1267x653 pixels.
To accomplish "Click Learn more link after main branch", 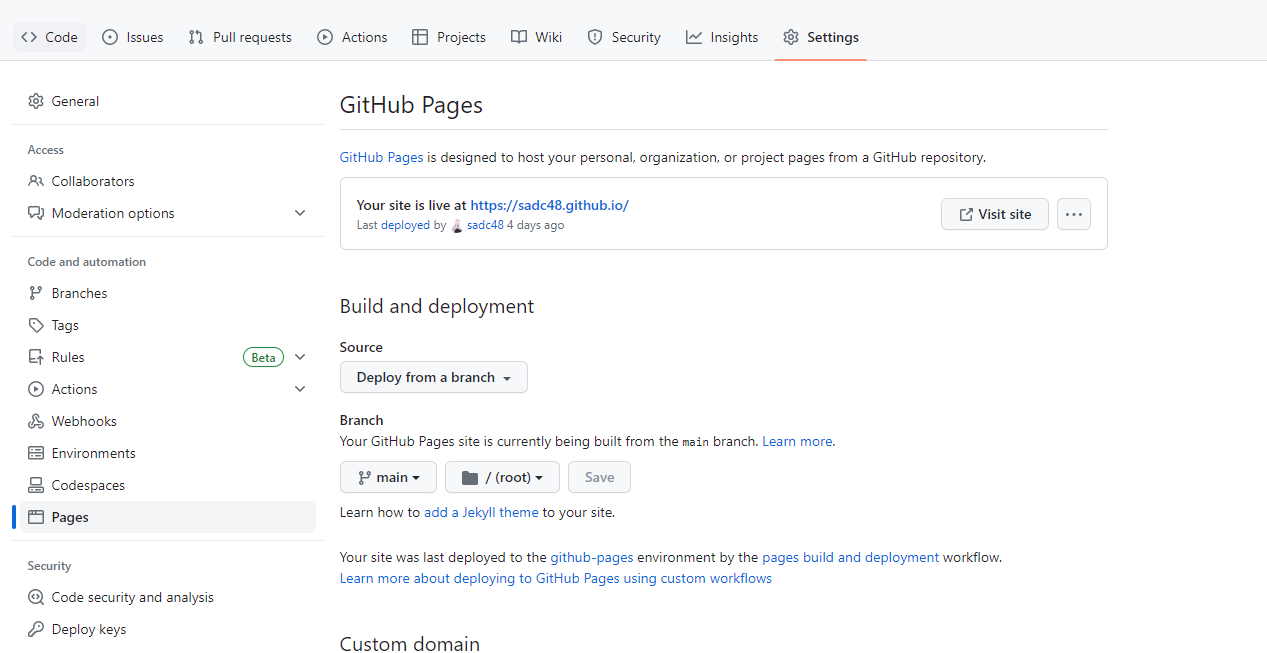I will coord(797,441).
